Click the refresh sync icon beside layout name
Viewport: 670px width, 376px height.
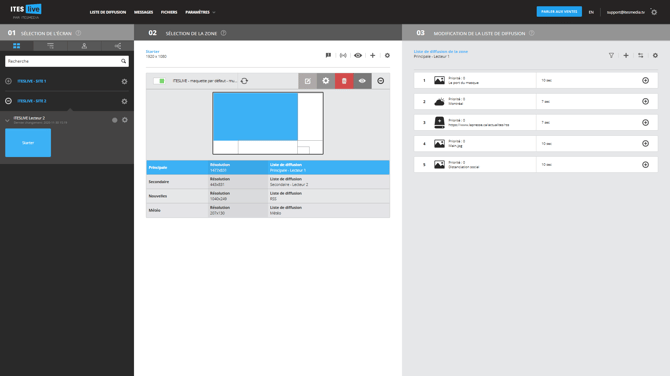(244, 81)
